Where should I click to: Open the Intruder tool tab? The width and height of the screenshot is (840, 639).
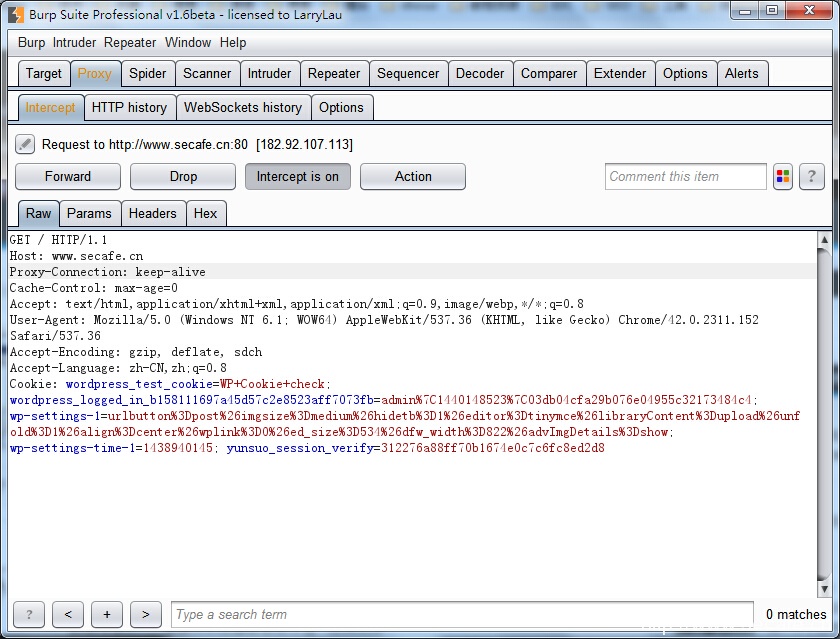pyautogui.click(x=269, y=73)
